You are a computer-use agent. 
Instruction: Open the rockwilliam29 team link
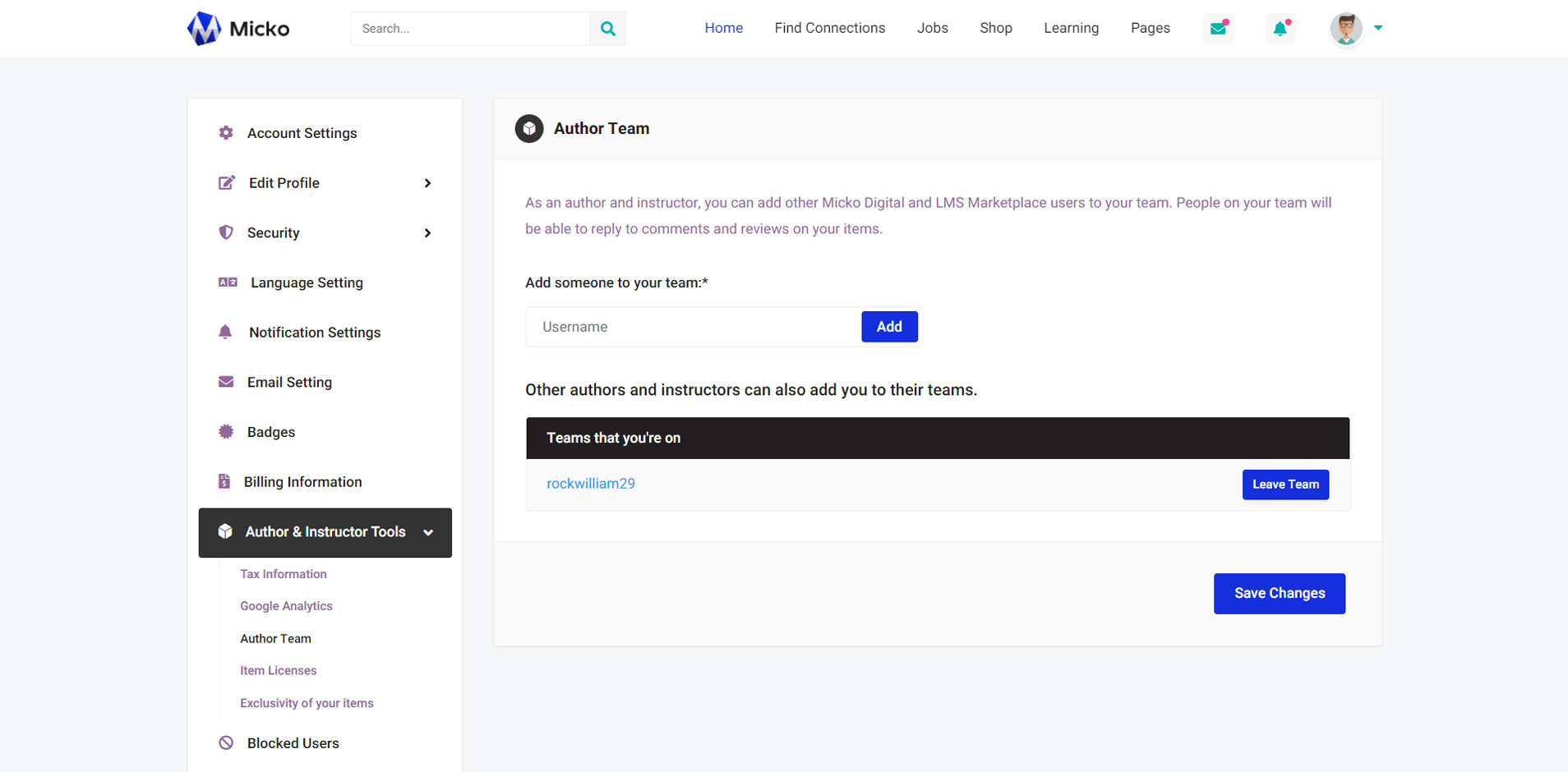pyautogui.click(x=591, y=484)
